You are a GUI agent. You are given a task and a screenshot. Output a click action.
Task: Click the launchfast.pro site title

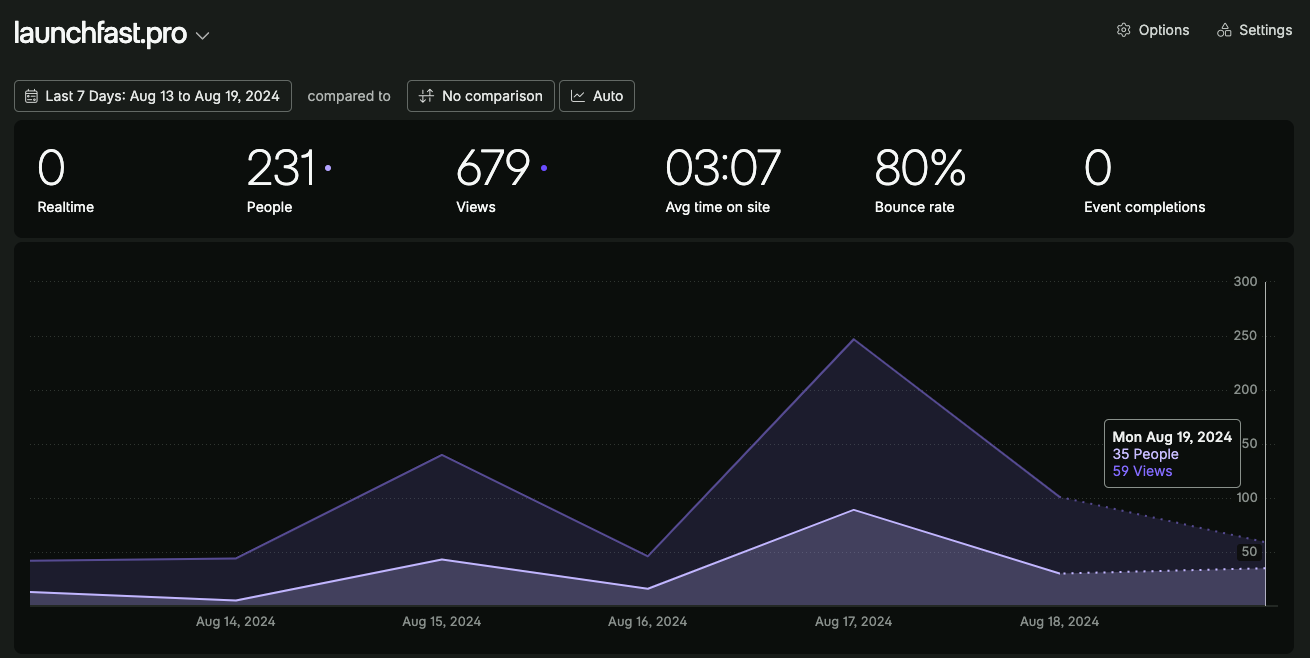tap(100, 33)
